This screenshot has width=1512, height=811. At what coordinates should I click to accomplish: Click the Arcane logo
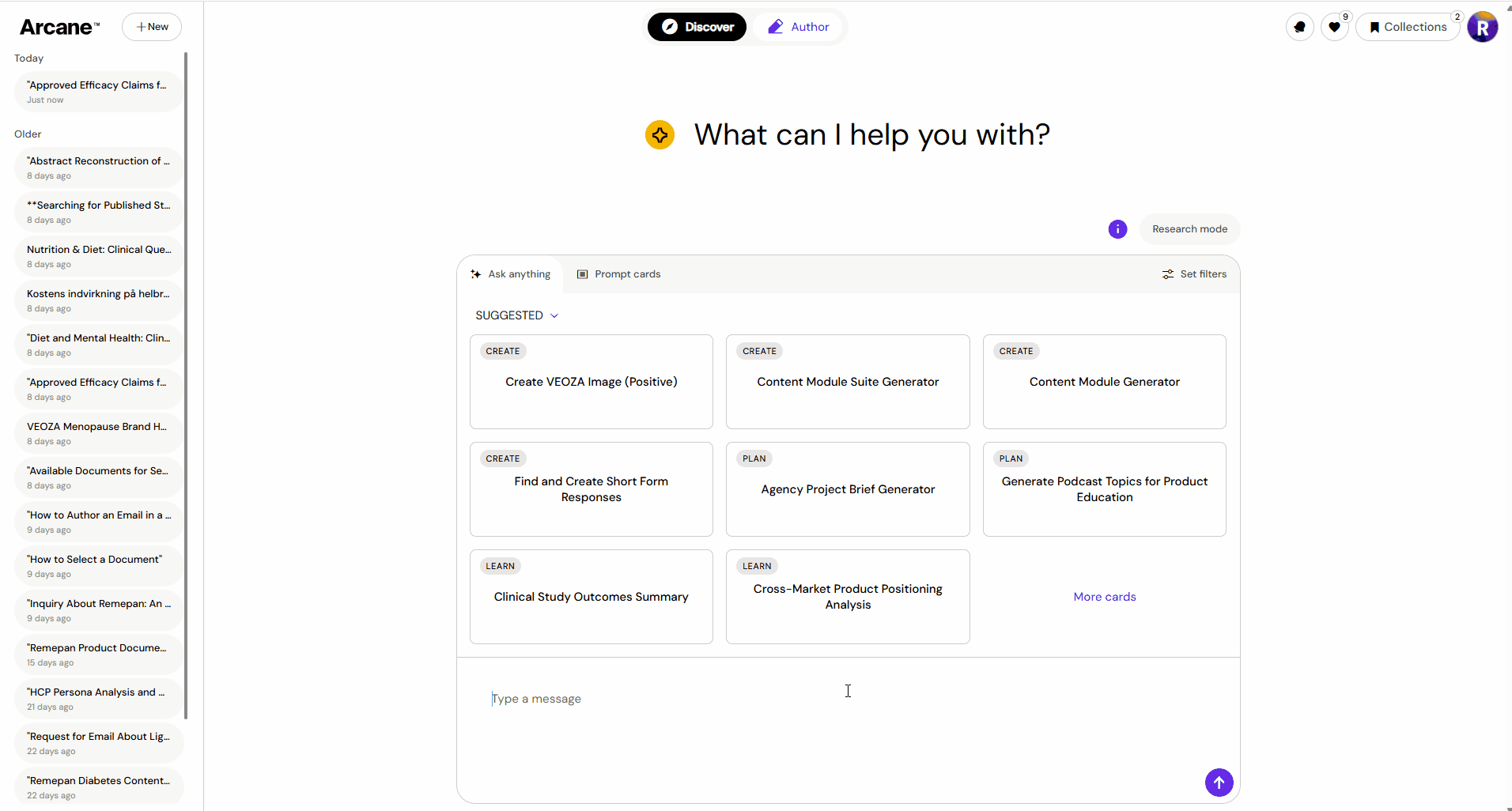point(59,27)
